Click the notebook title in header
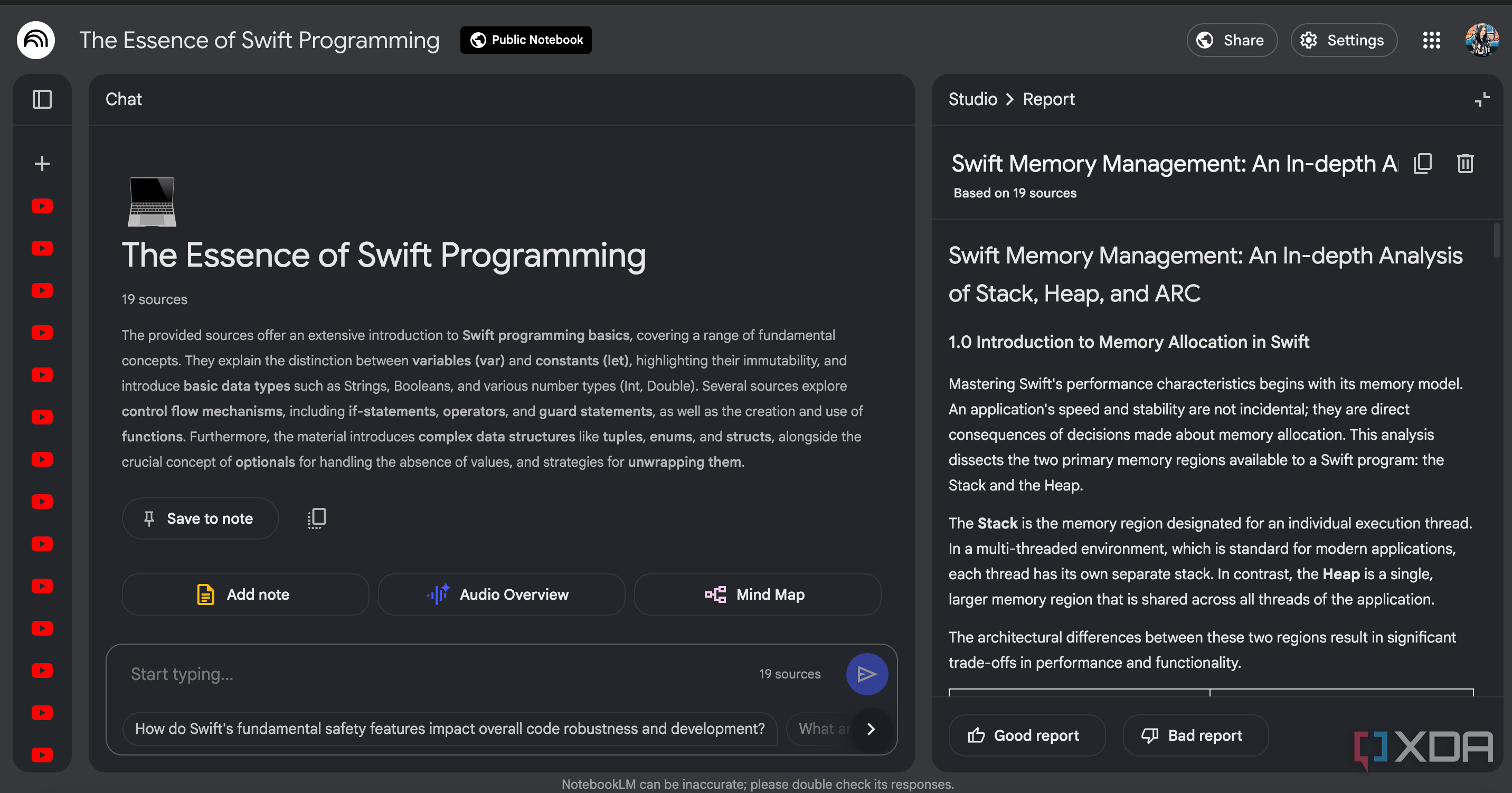The image size is (1512, 793). [259, 40]
